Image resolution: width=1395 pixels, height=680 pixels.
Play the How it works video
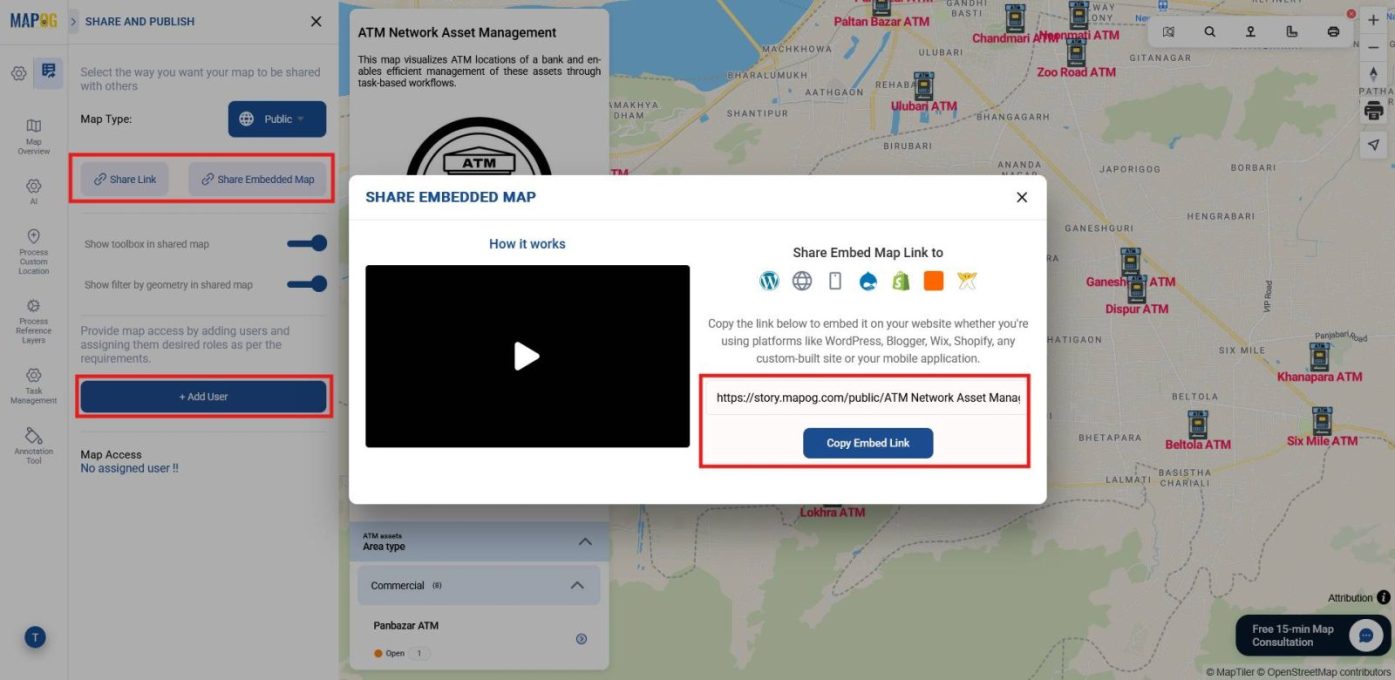point(528,356)
